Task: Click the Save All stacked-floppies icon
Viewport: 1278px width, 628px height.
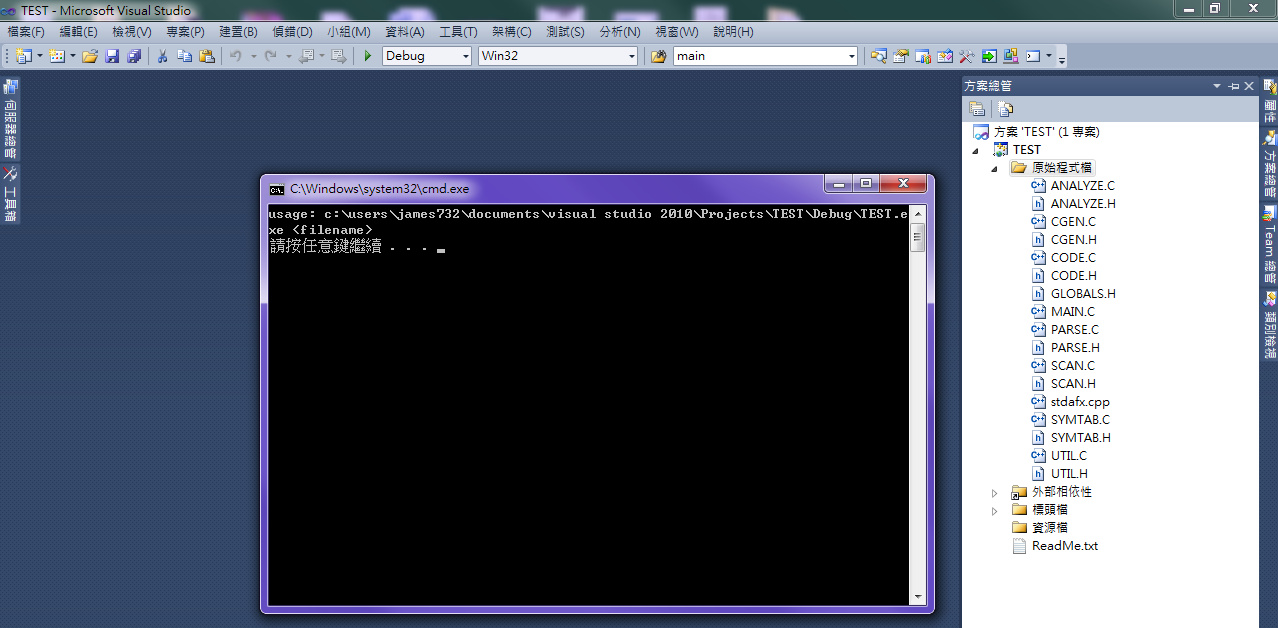Action: point(134,56)
